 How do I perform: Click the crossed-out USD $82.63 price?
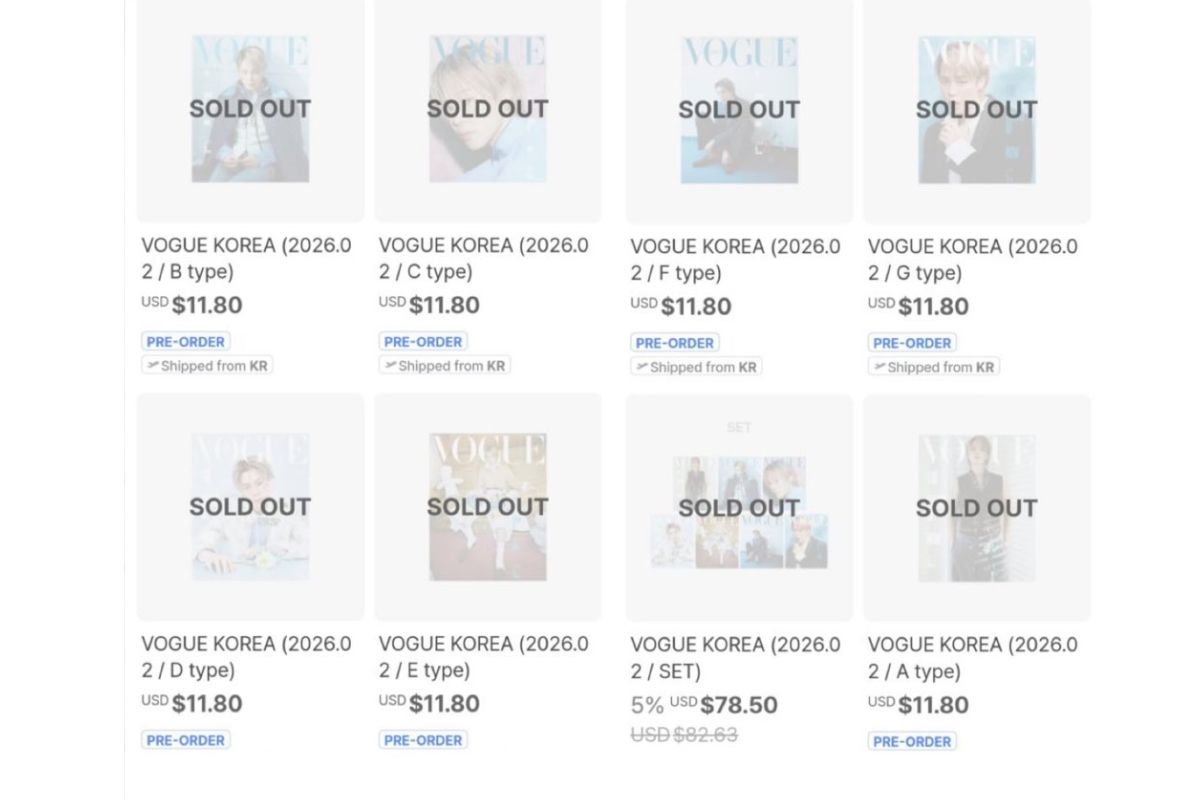tap(686, 734)
